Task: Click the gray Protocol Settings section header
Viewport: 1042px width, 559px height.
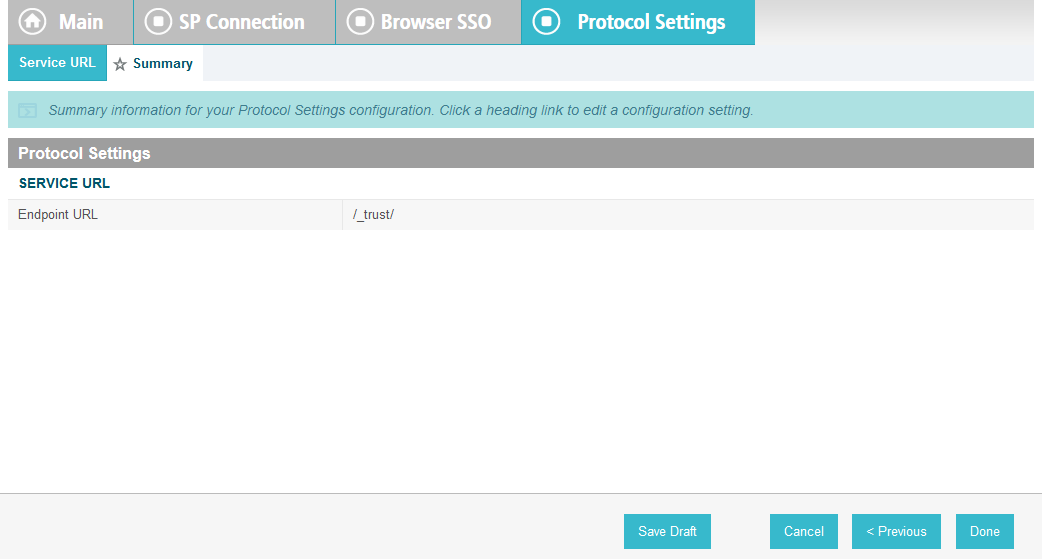Action: [521, 153]
